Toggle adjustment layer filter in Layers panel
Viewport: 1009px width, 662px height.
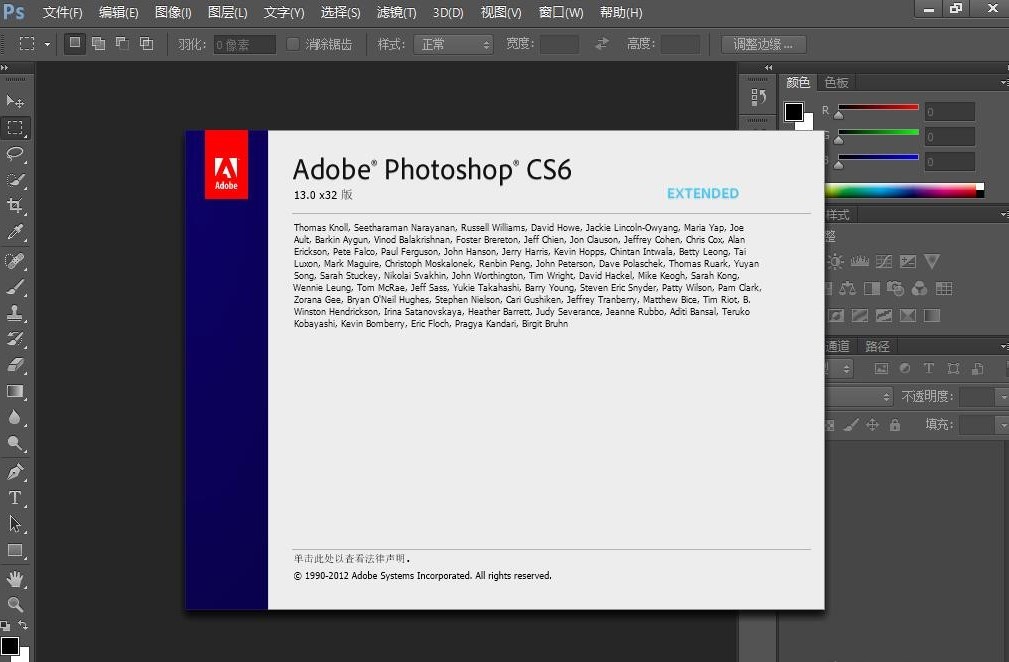pyautogui.click(x=905, y=368)
